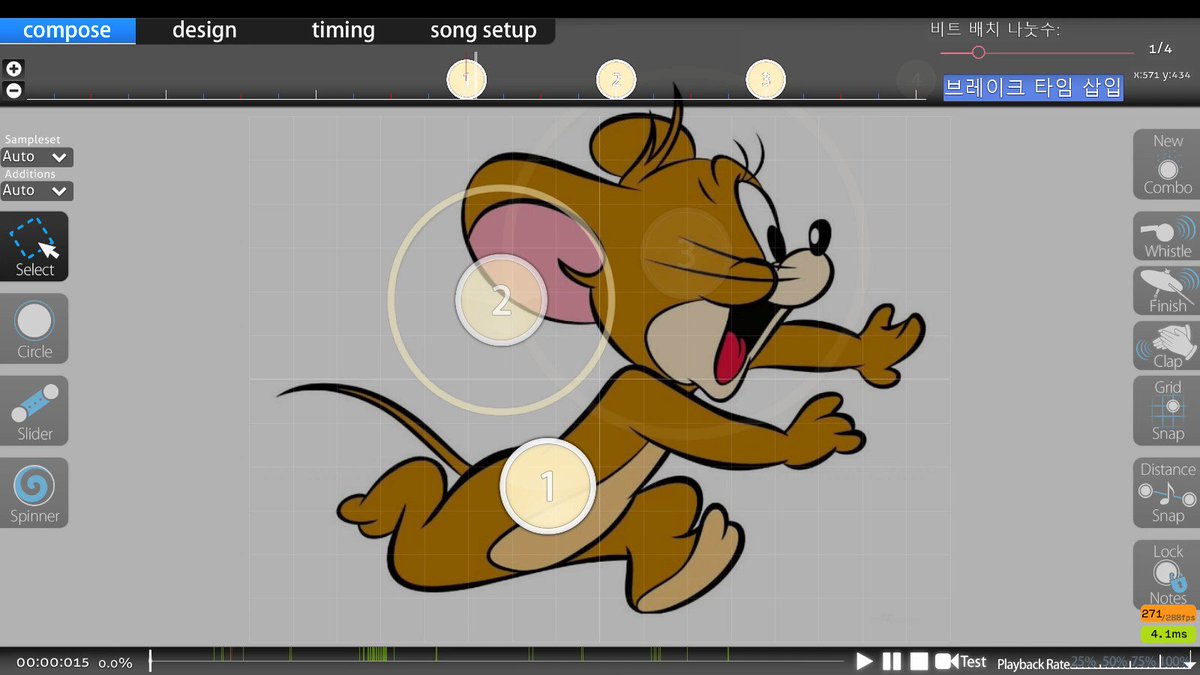Select note 1 on the top timeline

(x=466, y=79)
